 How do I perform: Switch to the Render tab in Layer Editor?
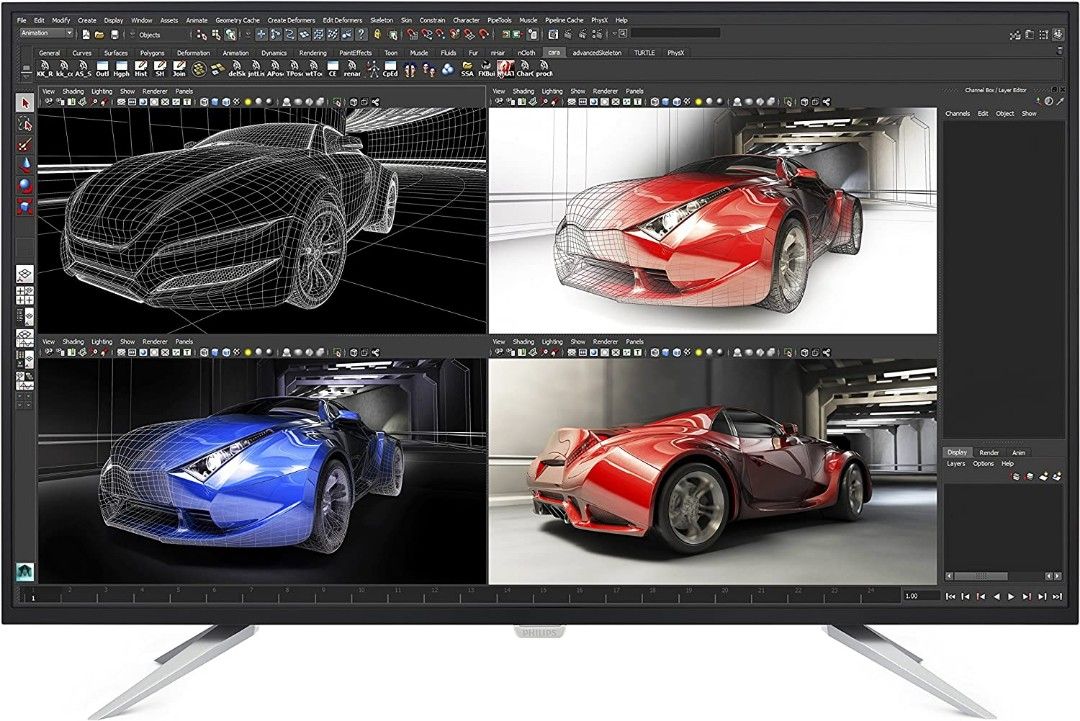pos(989,452)
